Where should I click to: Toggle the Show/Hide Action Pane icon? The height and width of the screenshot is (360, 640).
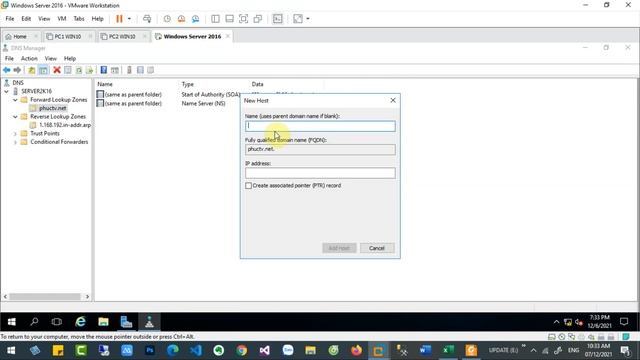coord(115,70)
